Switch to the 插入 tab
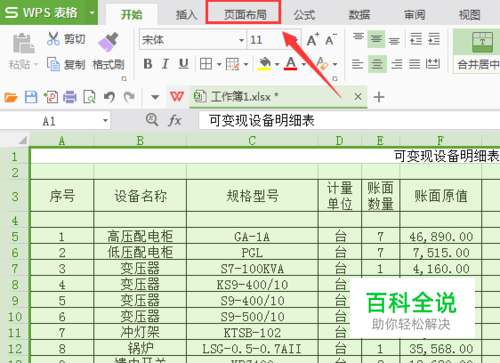This screenshot has width=500, height=363. click(x=186, y=15)
